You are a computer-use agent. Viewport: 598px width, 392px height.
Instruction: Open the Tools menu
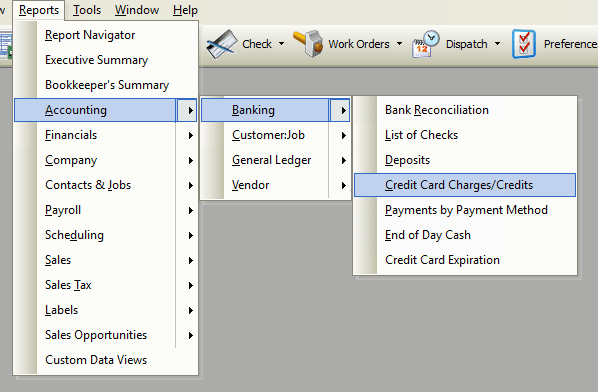87,10
